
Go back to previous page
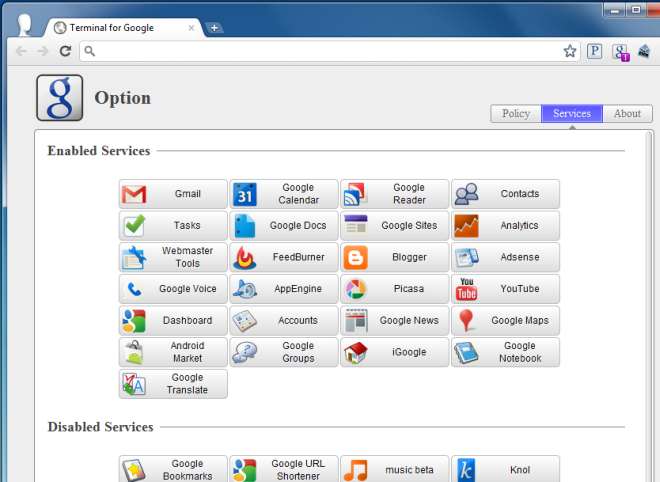tap(21, 51)
